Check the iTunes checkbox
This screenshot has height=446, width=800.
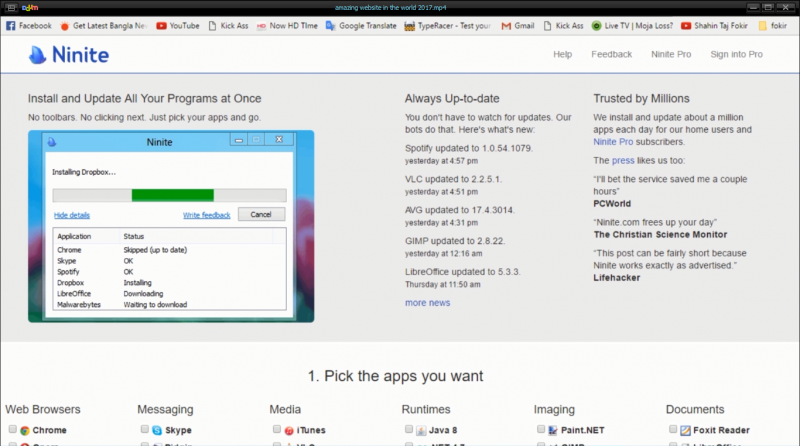click(x=277, y=429)
